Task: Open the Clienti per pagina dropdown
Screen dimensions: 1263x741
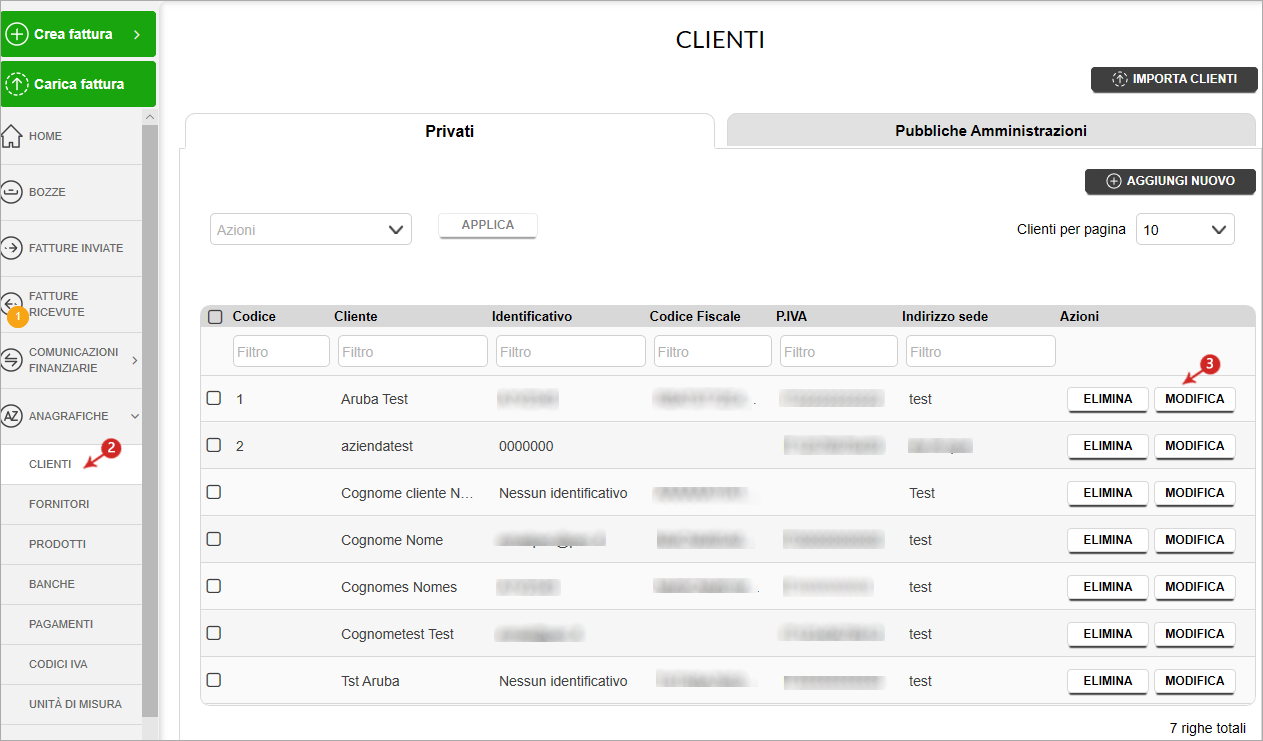Action: tap(1185, 229)
